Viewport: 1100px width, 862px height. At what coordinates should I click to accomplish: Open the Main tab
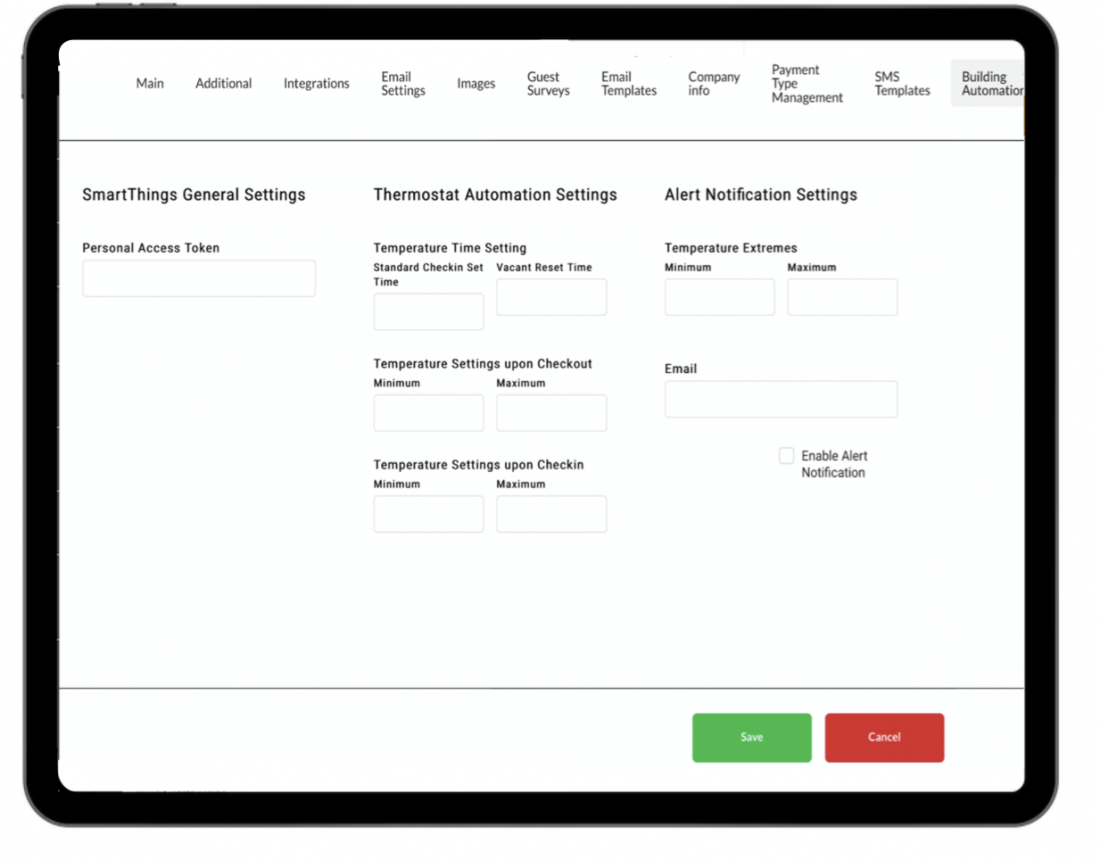[x=150, y=84]
